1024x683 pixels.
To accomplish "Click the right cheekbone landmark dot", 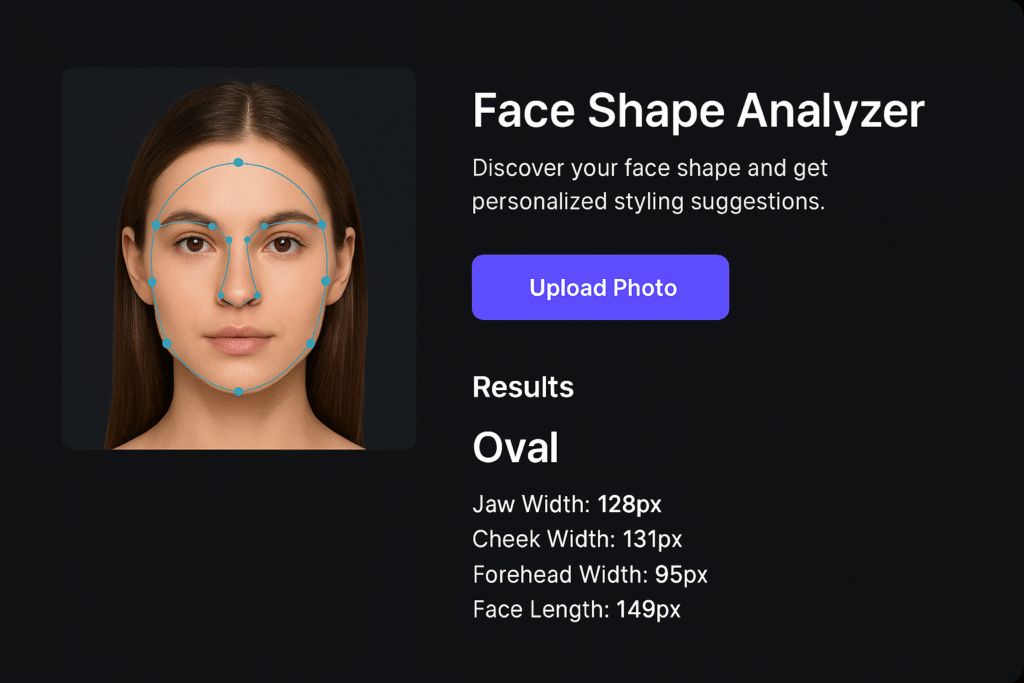I will tap(326, 281).
